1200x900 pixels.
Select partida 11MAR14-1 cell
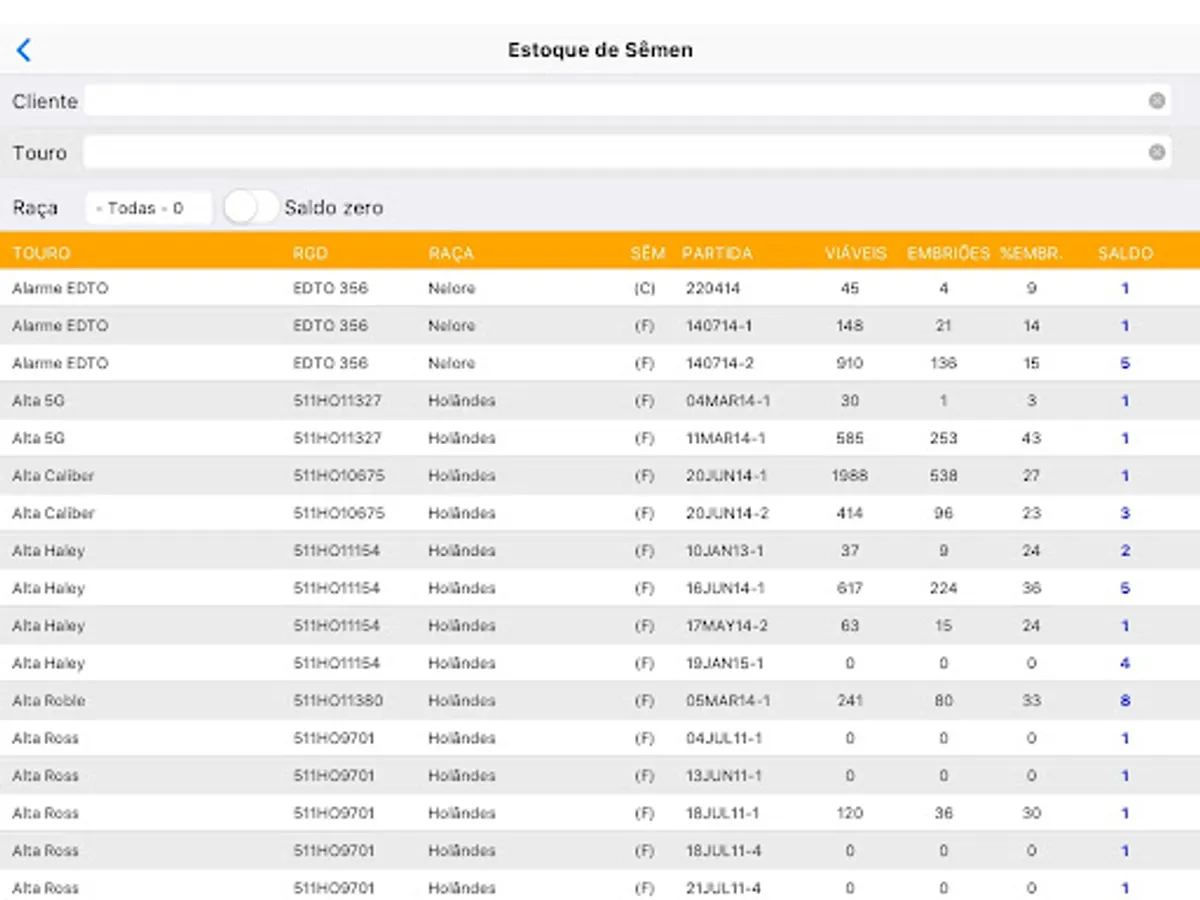(726, 439)
